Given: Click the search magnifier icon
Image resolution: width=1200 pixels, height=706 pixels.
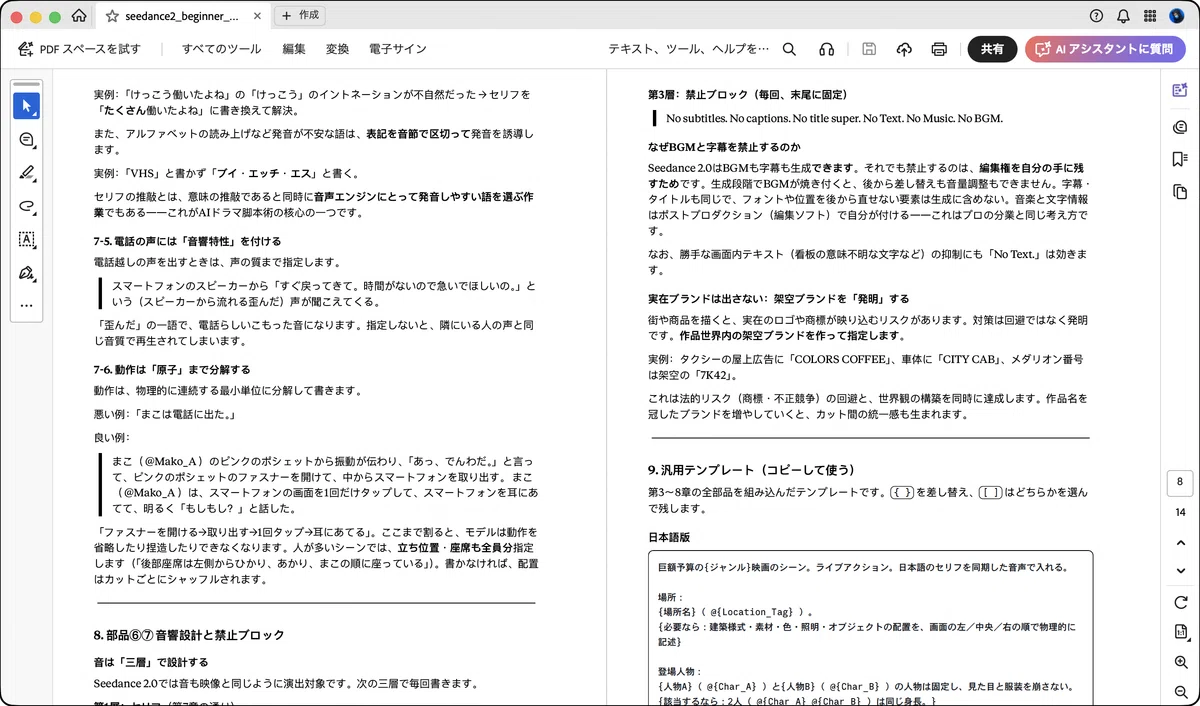Looking at the screenshot, I should point(789,49).
